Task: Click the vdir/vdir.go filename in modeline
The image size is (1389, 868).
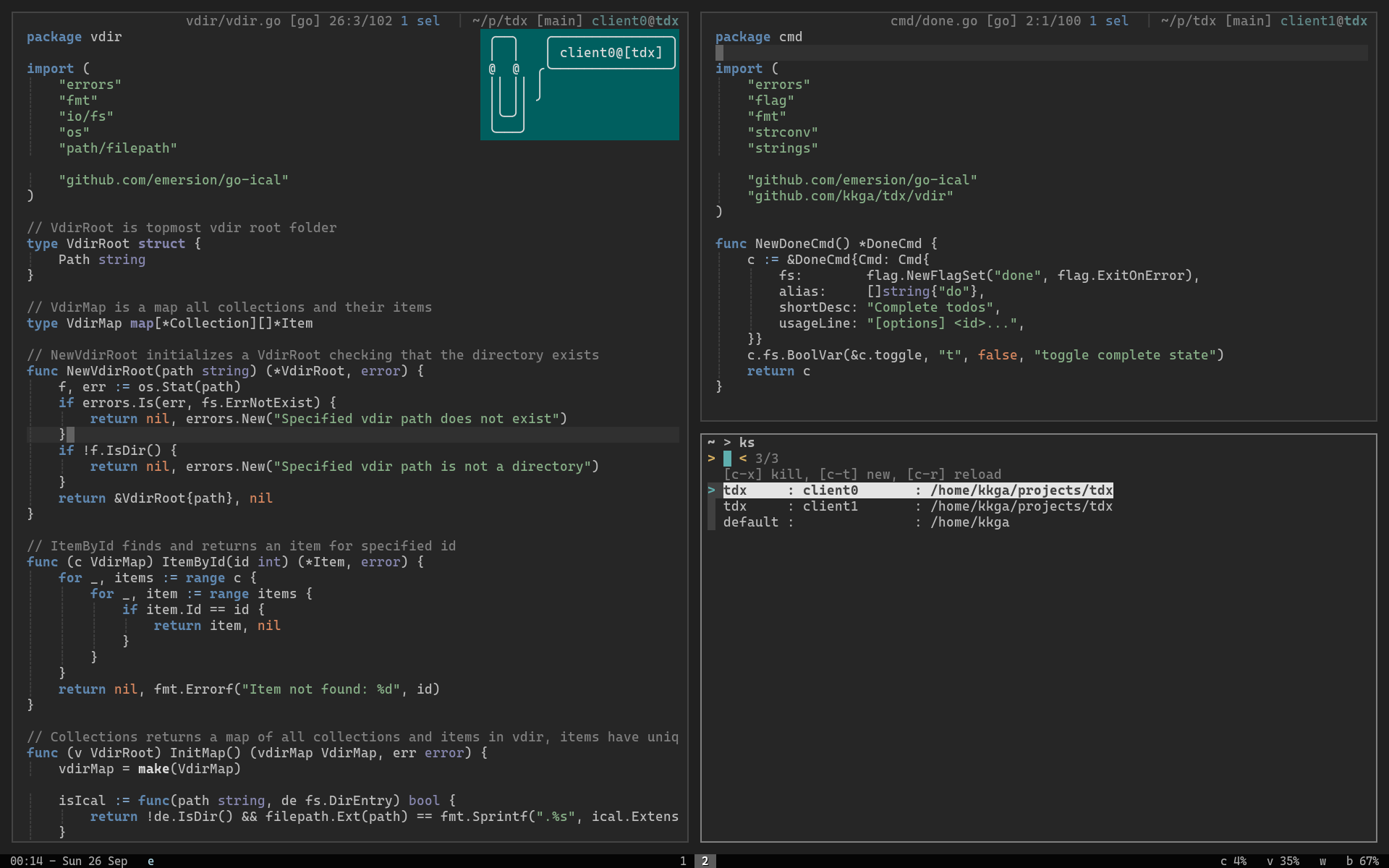Action: click(x=233, y=21)
